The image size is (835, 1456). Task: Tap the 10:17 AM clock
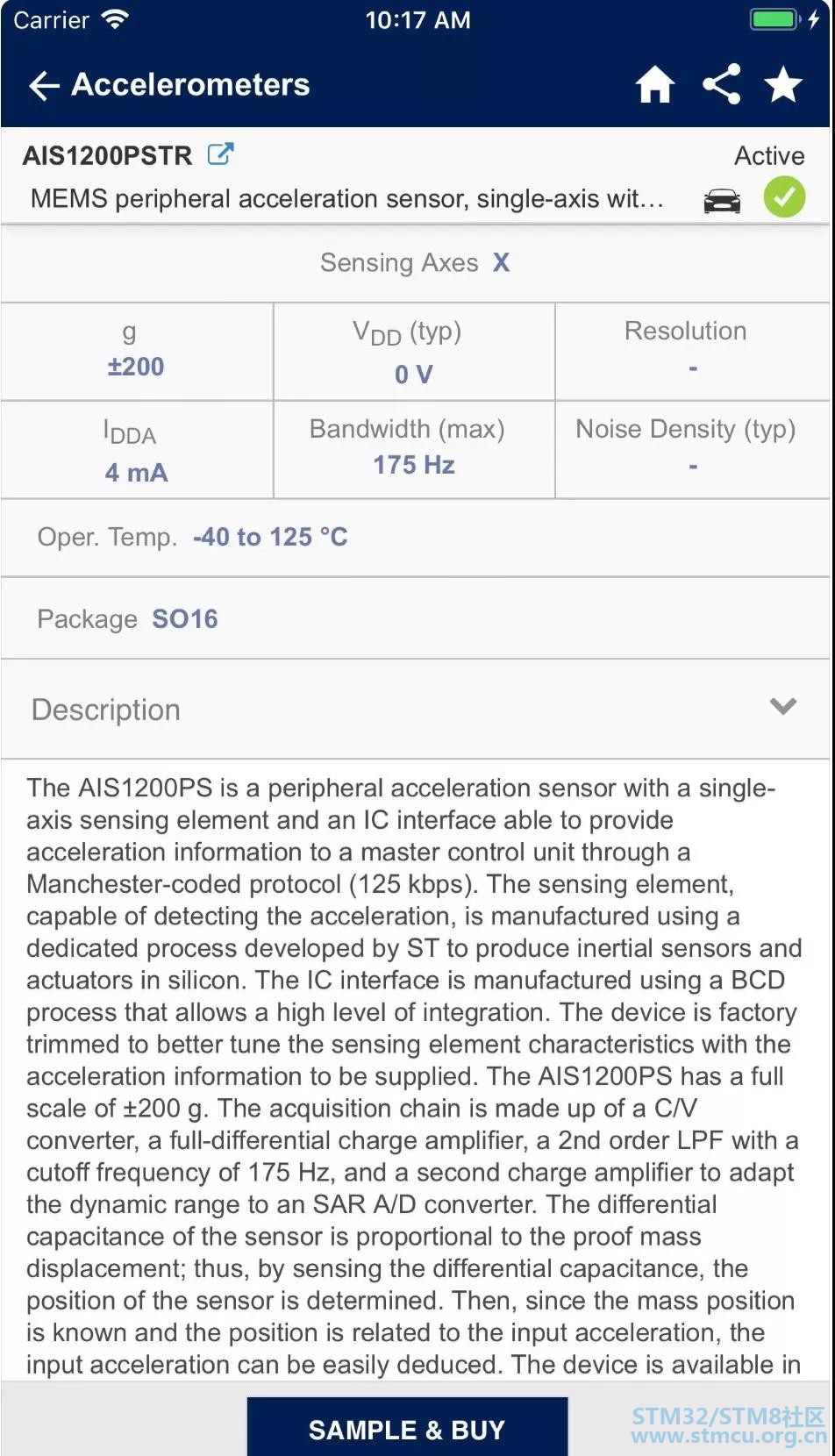click(x=417, y=20)
